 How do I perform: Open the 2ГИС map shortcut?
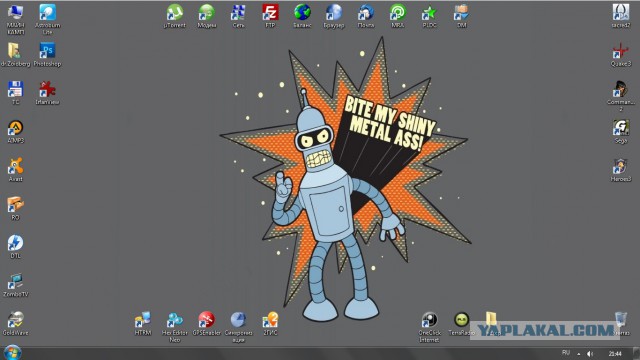click(270, 320)
